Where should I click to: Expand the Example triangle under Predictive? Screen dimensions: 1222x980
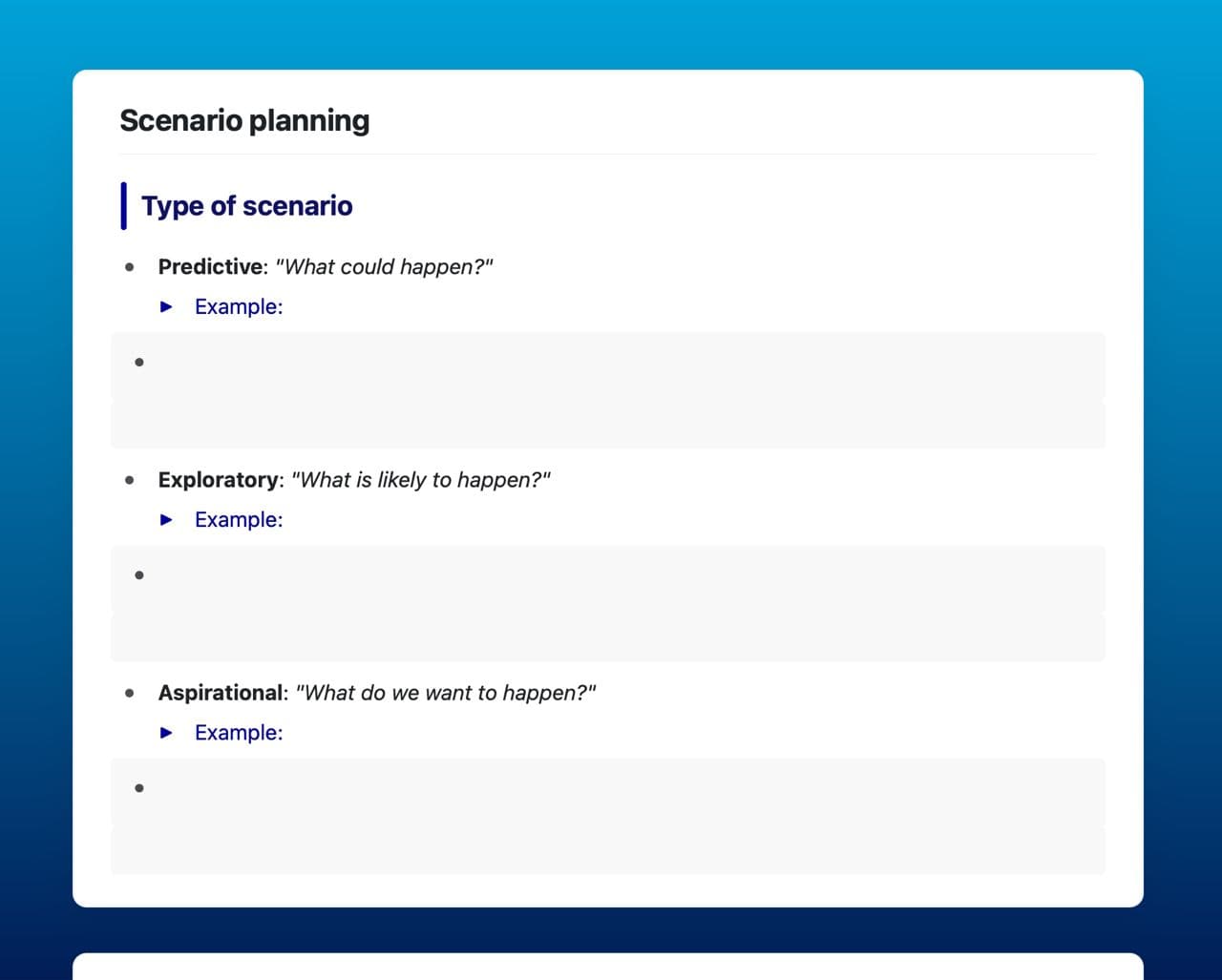click(167, 307)
